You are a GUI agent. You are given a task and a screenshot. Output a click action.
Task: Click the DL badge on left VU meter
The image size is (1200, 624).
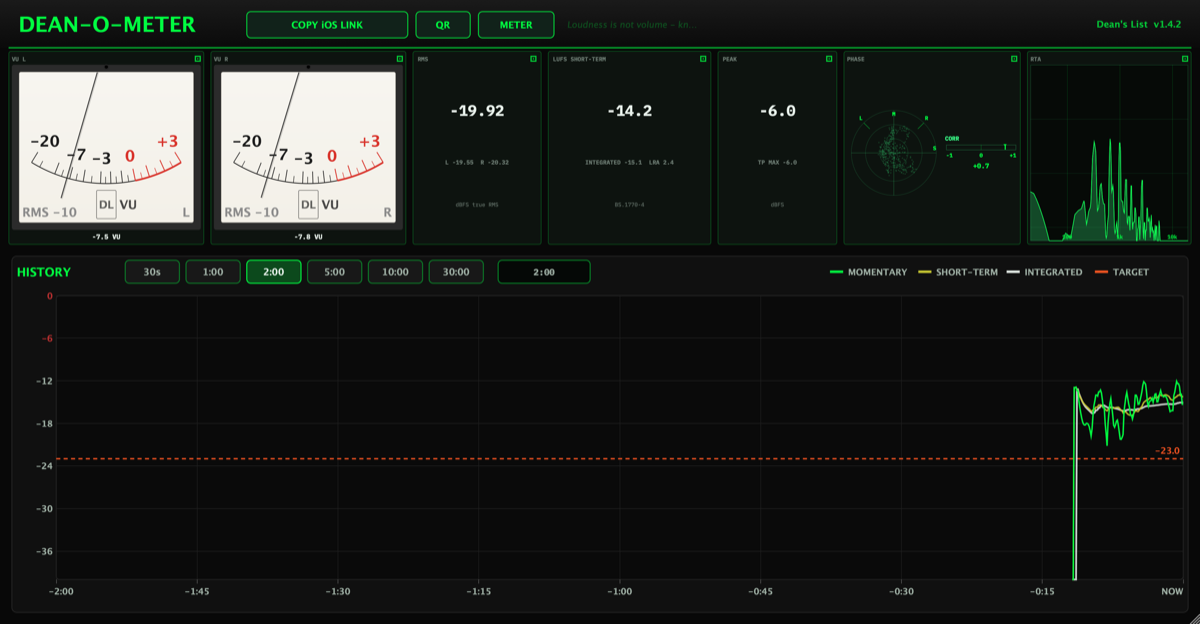106,204
